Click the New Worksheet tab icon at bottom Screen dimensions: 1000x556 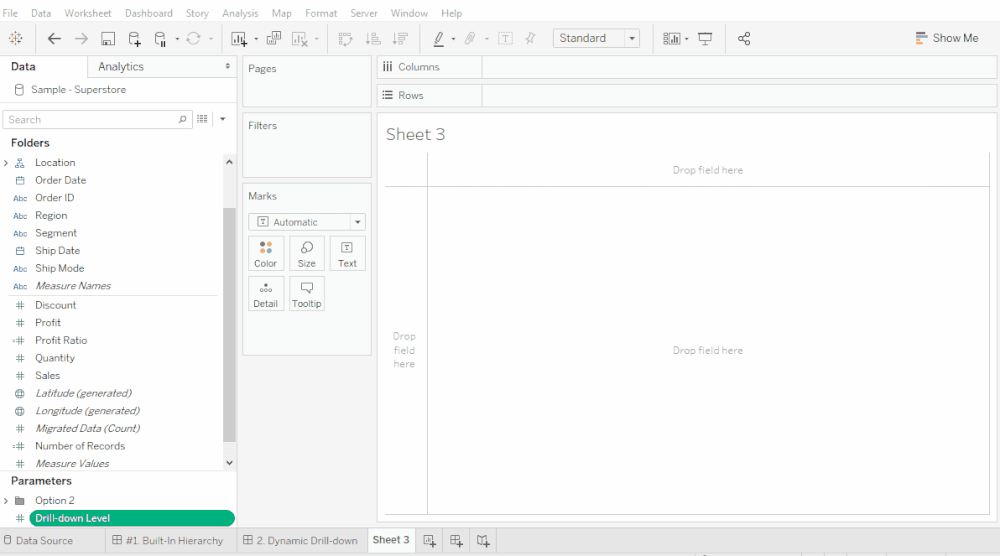430,541
